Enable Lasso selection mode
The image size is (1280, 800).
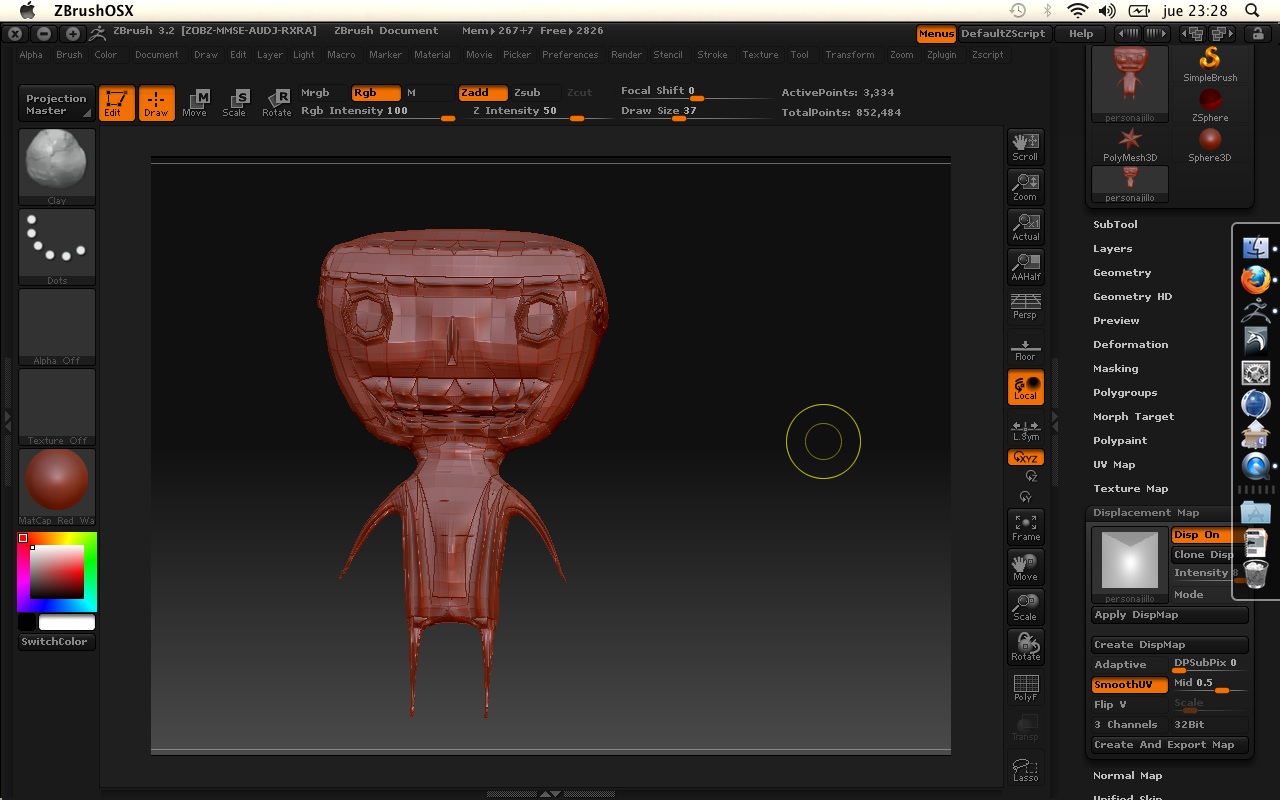1025,767
